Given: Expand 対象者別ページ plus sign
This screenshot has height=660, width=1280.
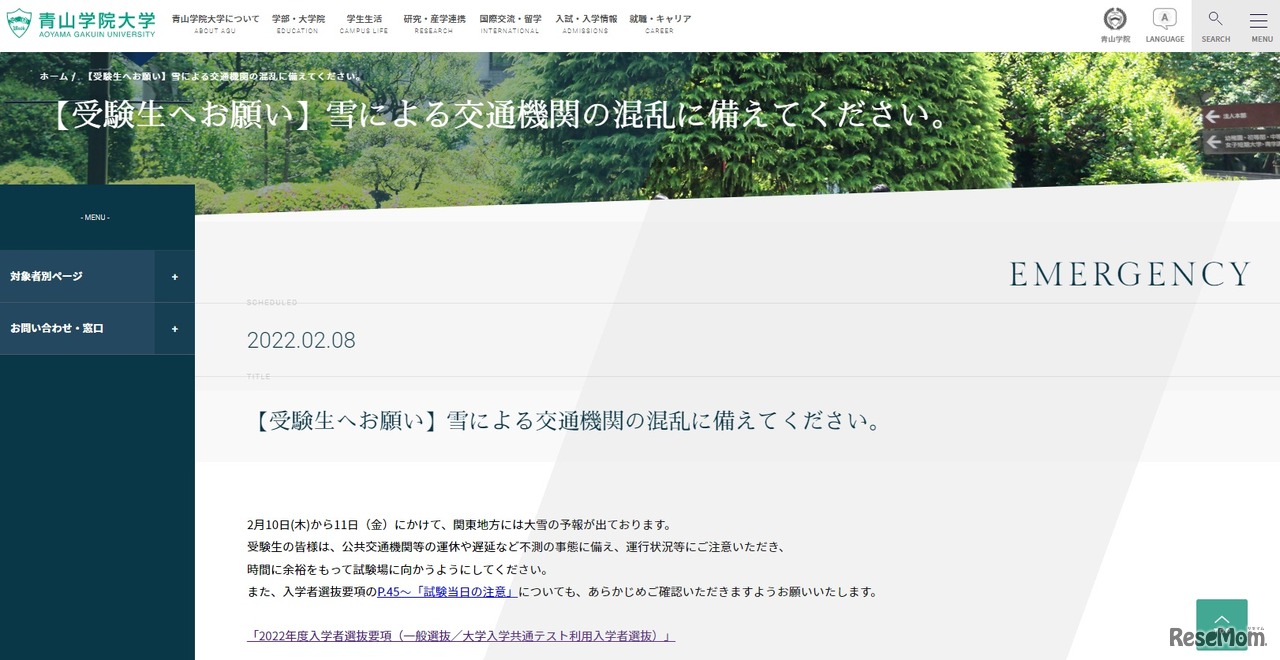Looking at the screenshot, I should click(175, 277).
